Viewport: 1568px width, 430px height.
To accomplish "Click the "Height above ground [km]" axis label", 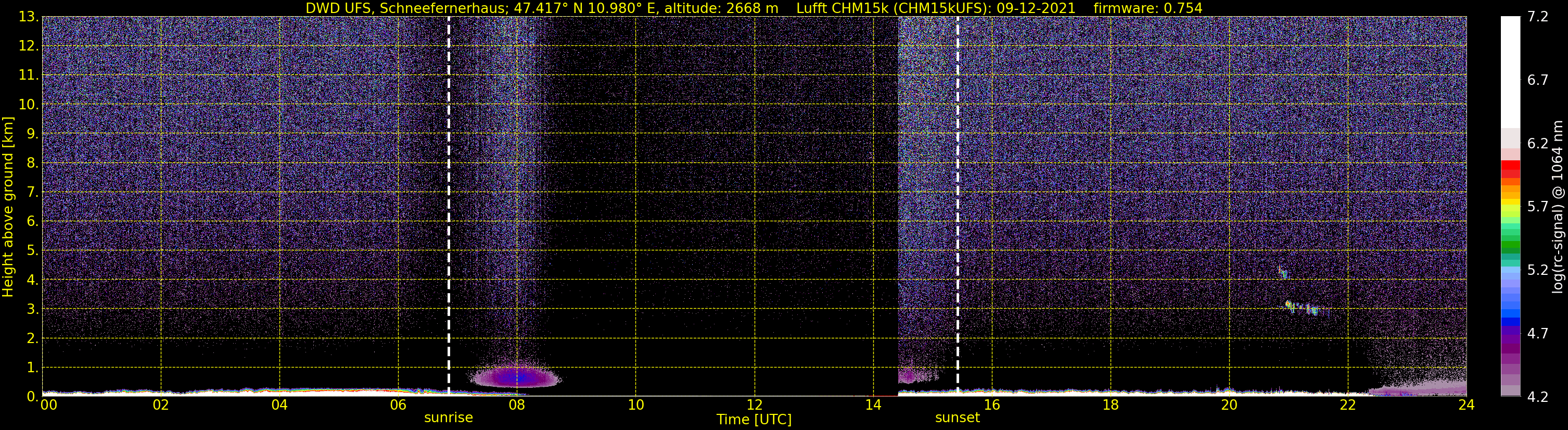I will [8, 207].
